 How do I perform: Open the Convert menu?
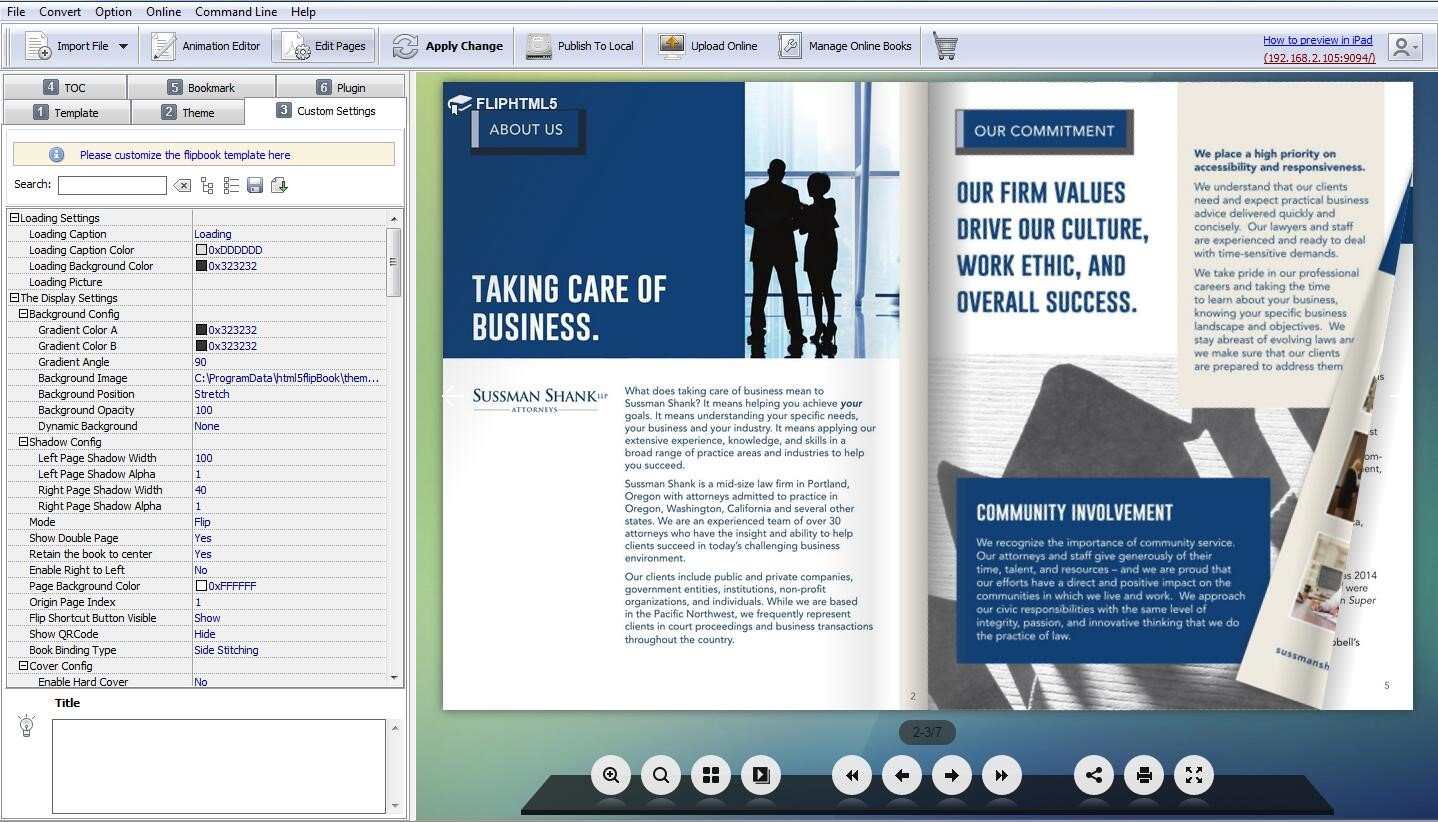pos(60,11)
